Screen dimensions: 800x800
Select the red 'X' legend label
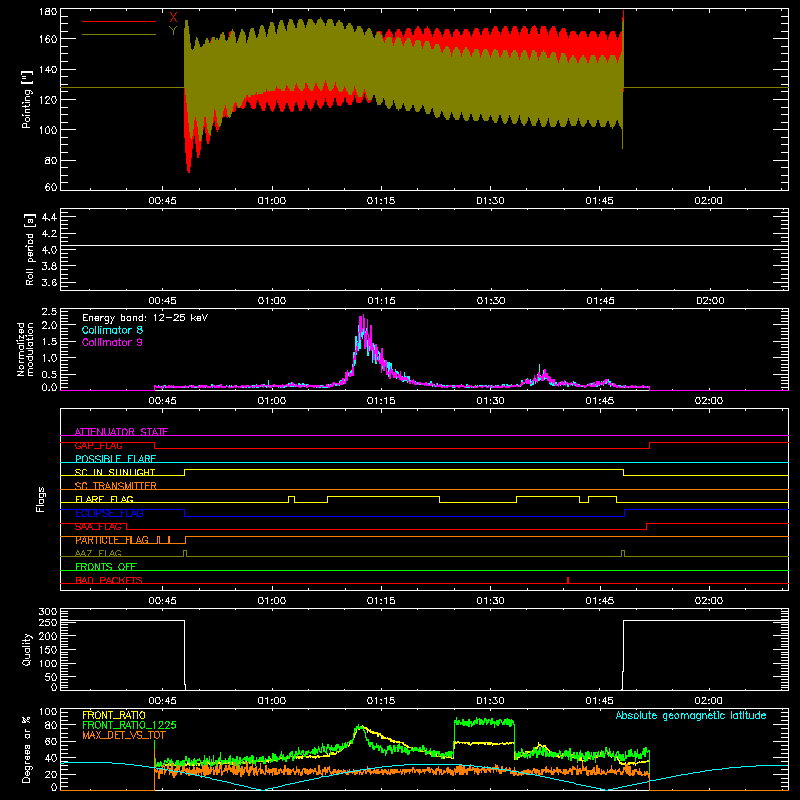(x=173, y=17)
